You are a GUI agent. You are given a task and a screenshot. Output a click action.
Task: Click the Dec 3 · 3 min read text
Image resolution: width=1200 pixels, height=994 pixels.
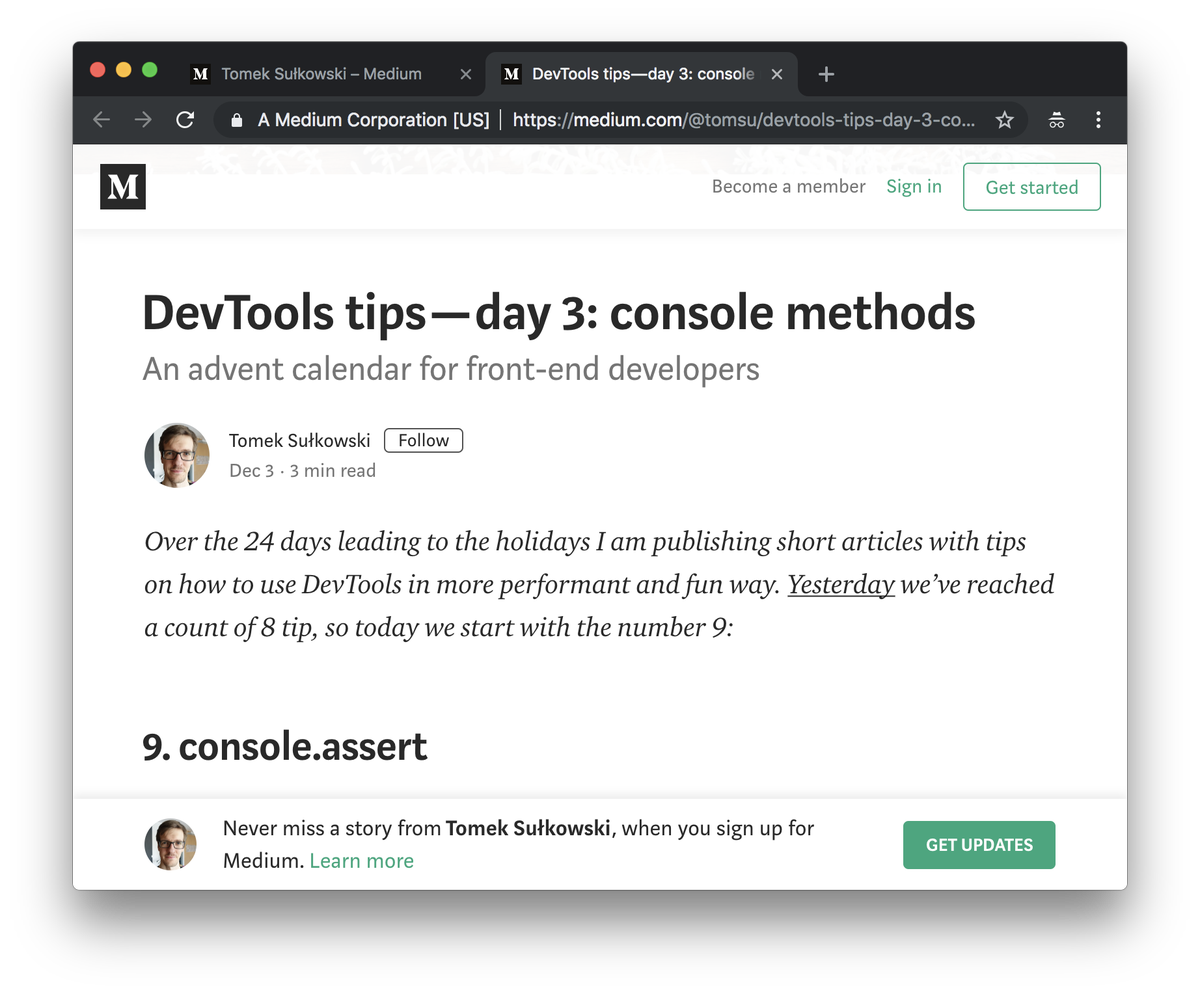point(303,470)
